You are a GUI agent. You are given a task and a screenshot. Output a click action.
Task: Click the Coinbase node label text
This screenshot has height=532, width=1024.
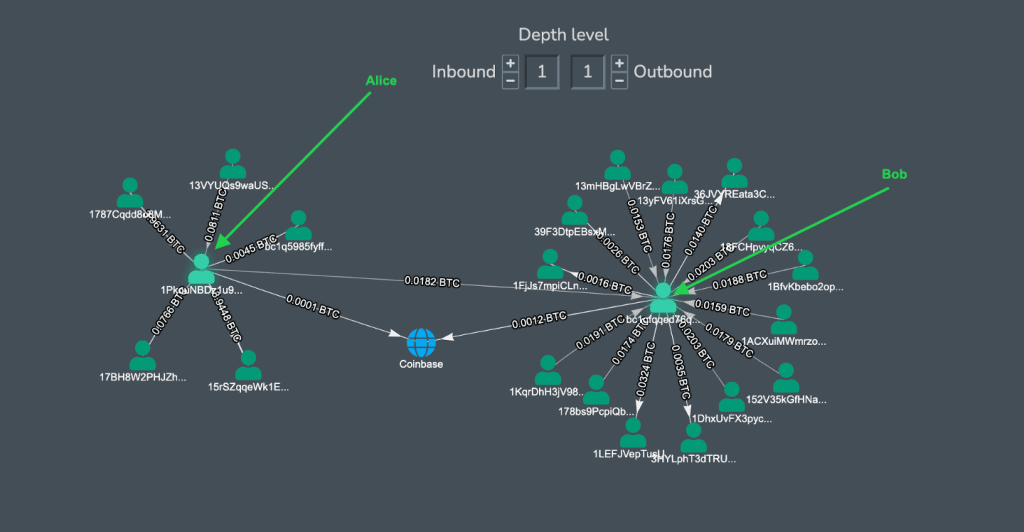[421, 364]
